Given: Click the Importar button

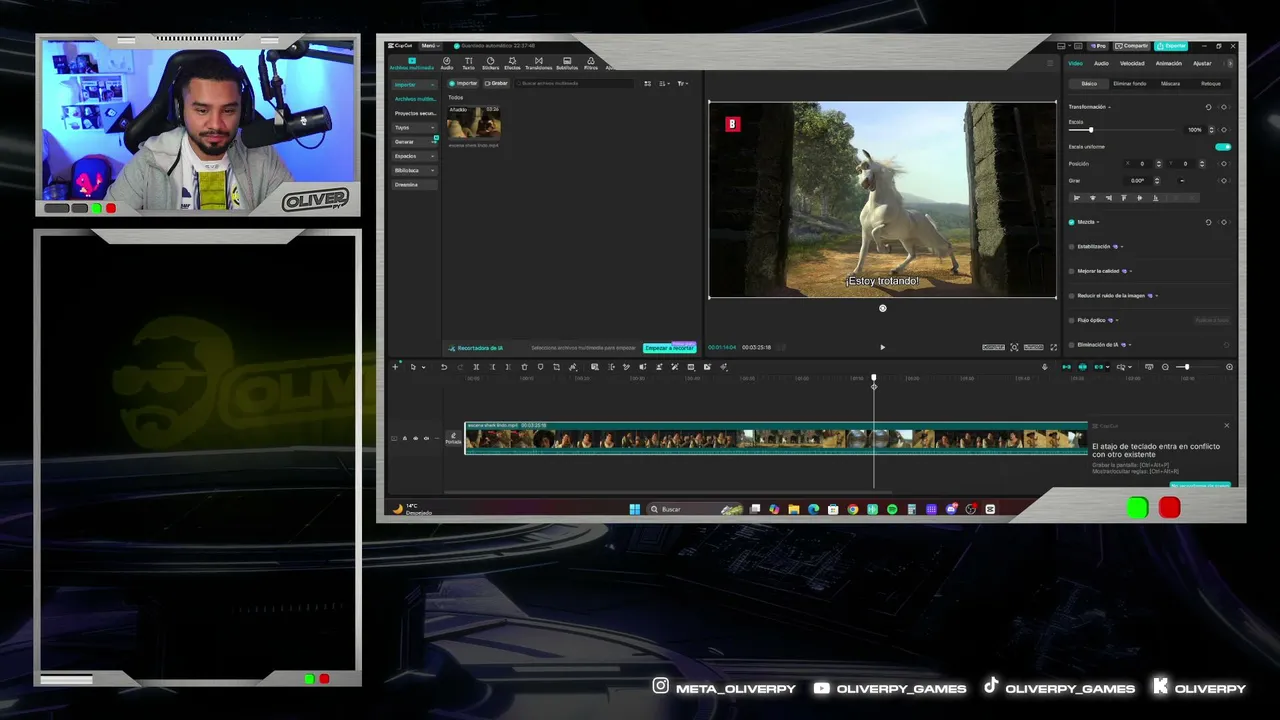Looking at the screenshot, I should (x=464, y=83).
